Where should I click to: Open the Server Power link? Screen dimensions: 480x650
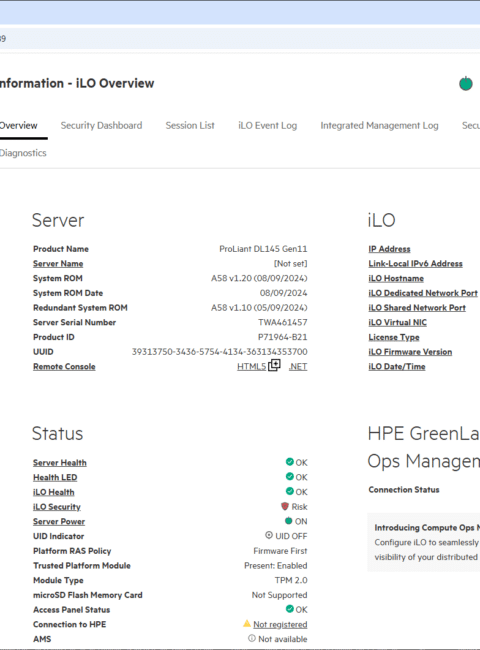[x=59, y=521]
